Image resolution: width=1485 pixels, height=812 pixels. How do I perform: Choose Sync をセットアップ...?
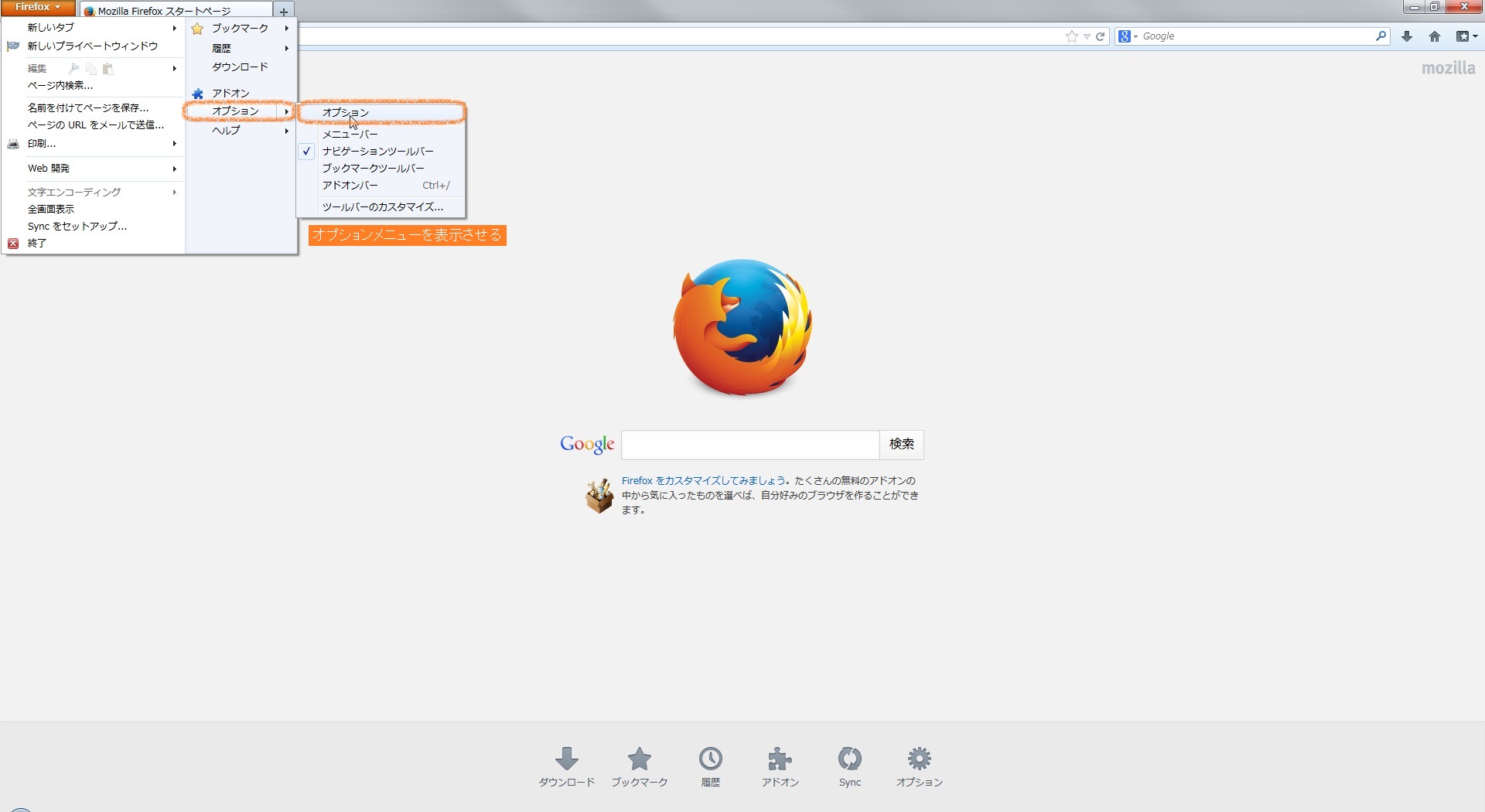[93, 227]
